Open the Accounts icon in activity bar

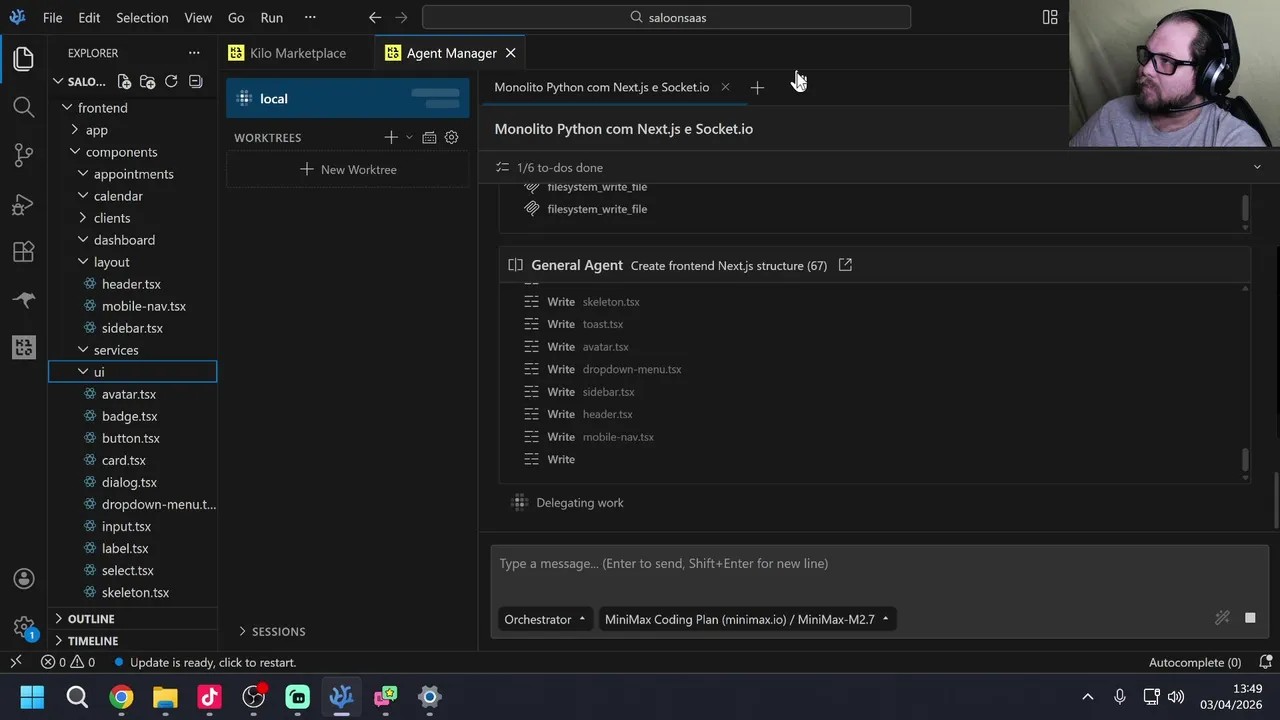click(x=24, y=579)
